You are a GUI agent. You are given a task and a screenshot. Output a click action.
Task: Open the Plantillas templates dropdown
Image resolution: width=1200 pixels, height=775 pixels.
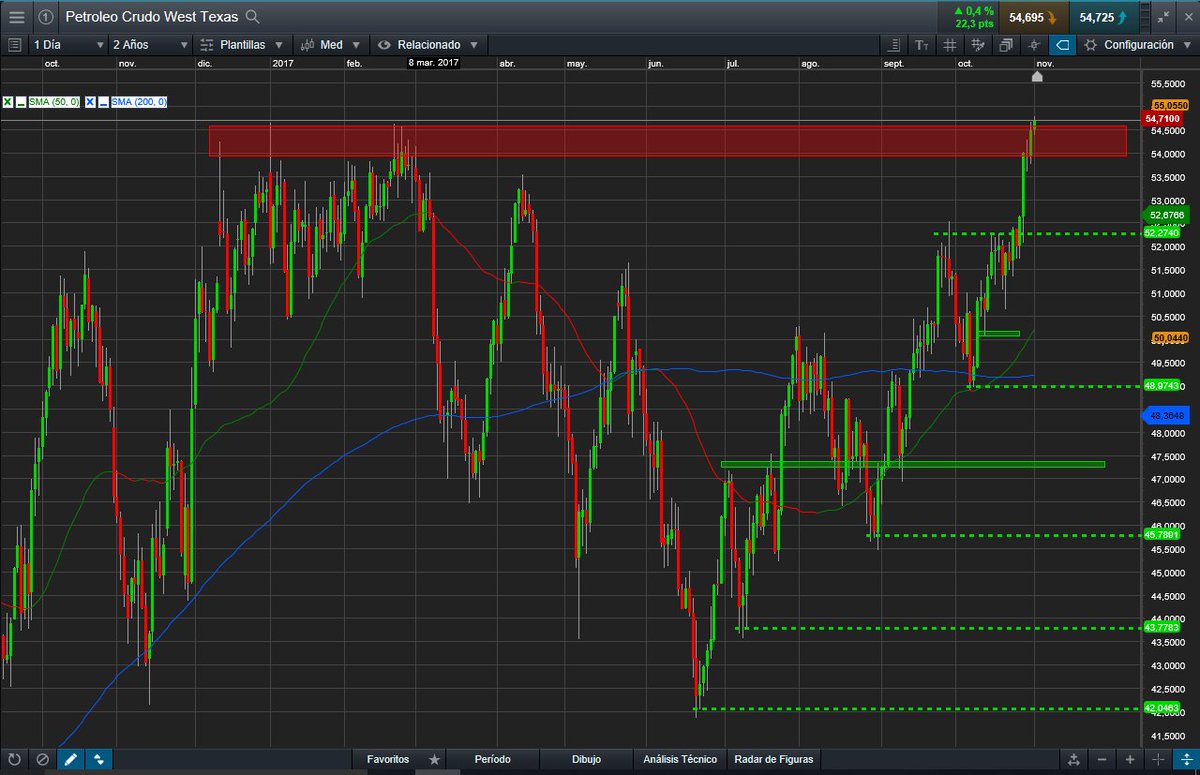tap(243, 45)
